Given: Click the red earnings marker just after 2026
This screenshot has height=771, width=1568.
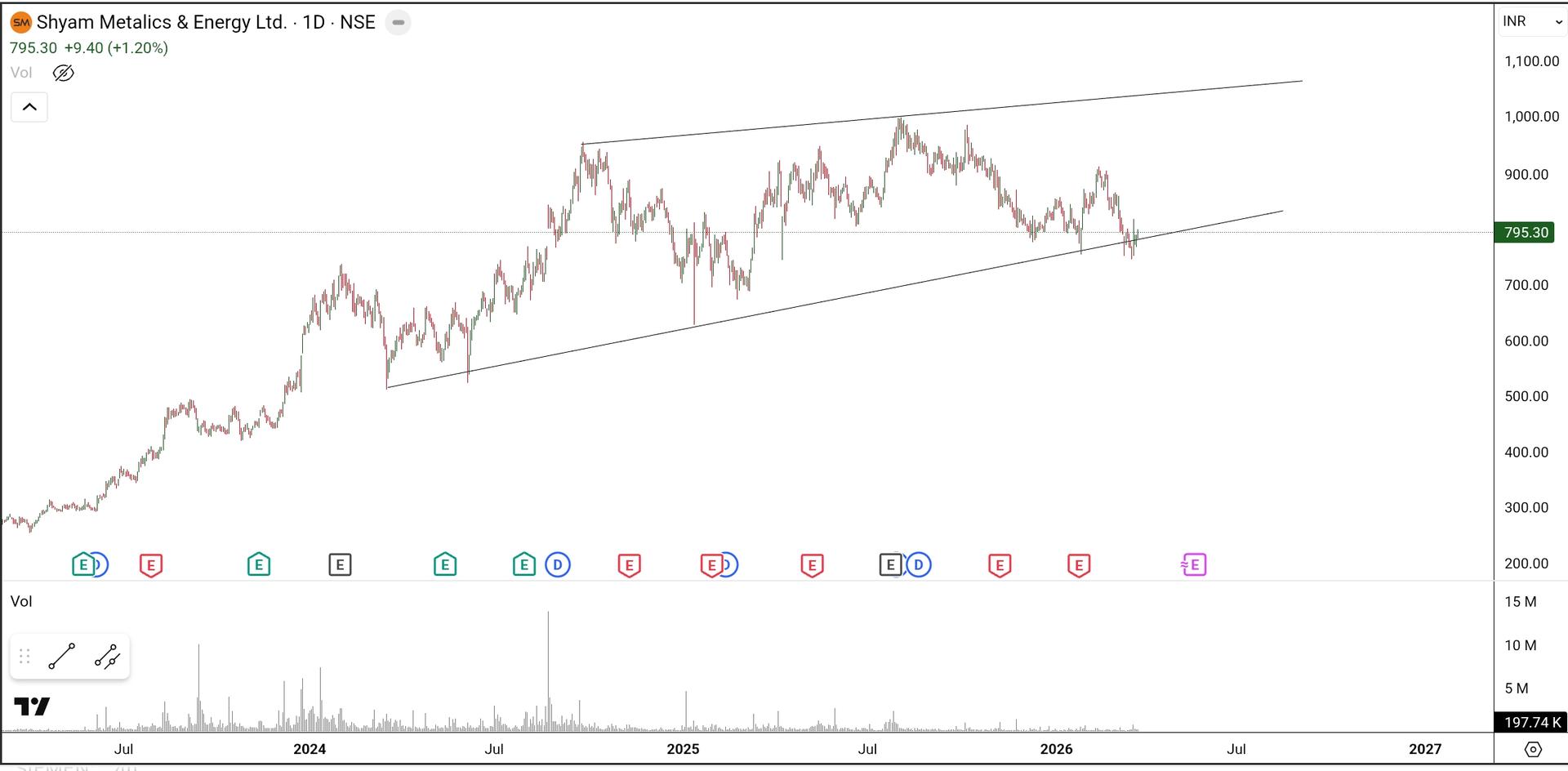Looking at the screenshot, I should click(x=1079, y=564).
